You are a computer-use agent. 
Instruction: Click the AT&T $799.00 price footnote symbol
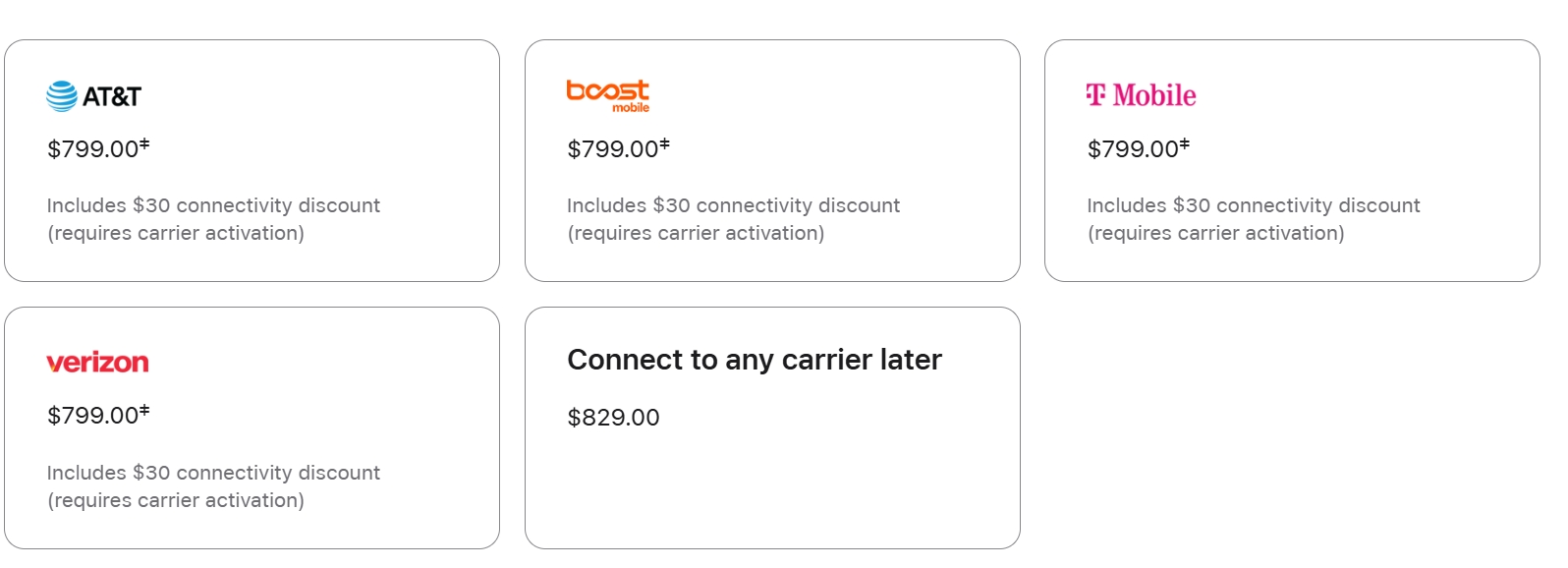[x=144, y=144]
